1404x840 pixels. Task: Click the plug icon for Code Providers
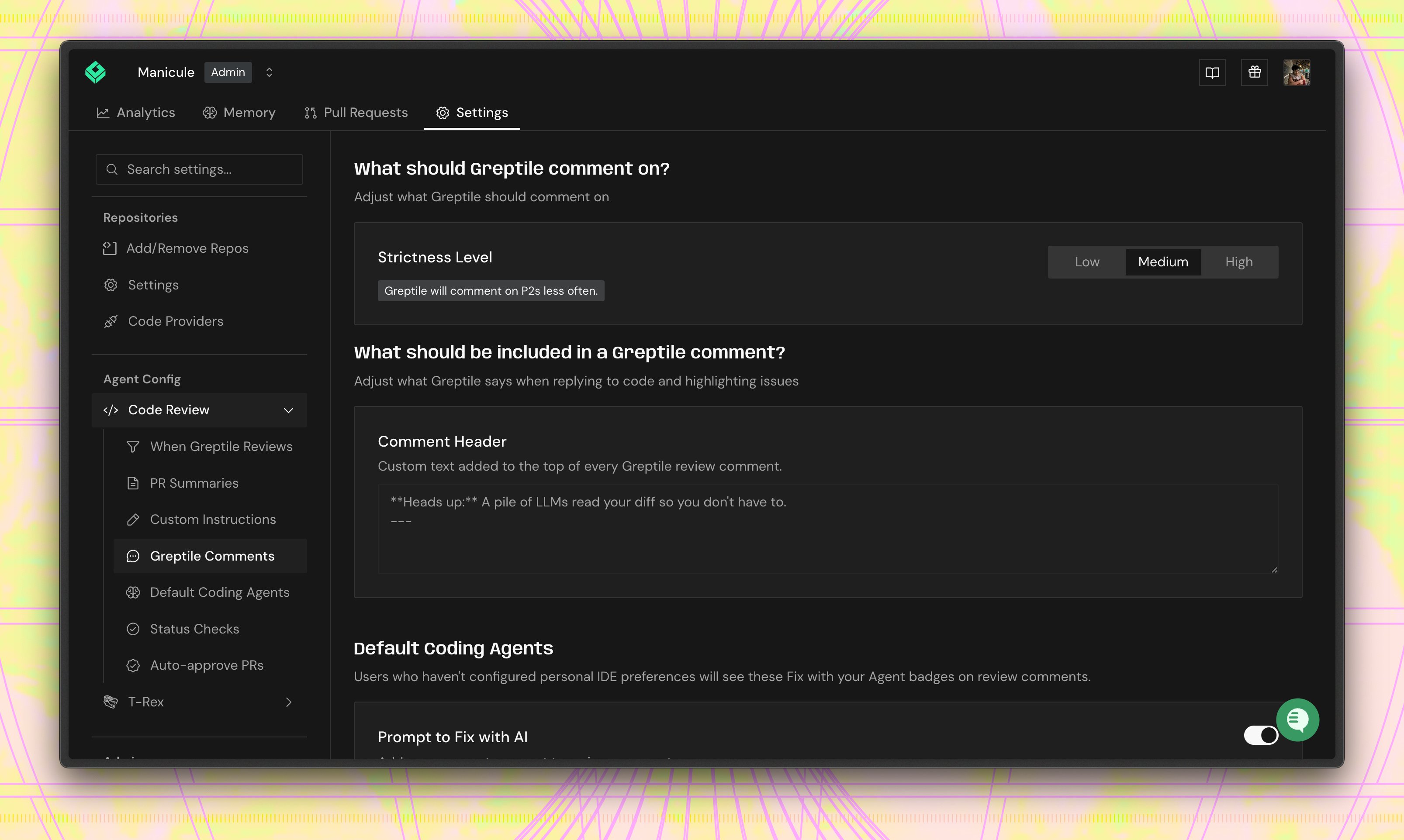tap(111, 321)
